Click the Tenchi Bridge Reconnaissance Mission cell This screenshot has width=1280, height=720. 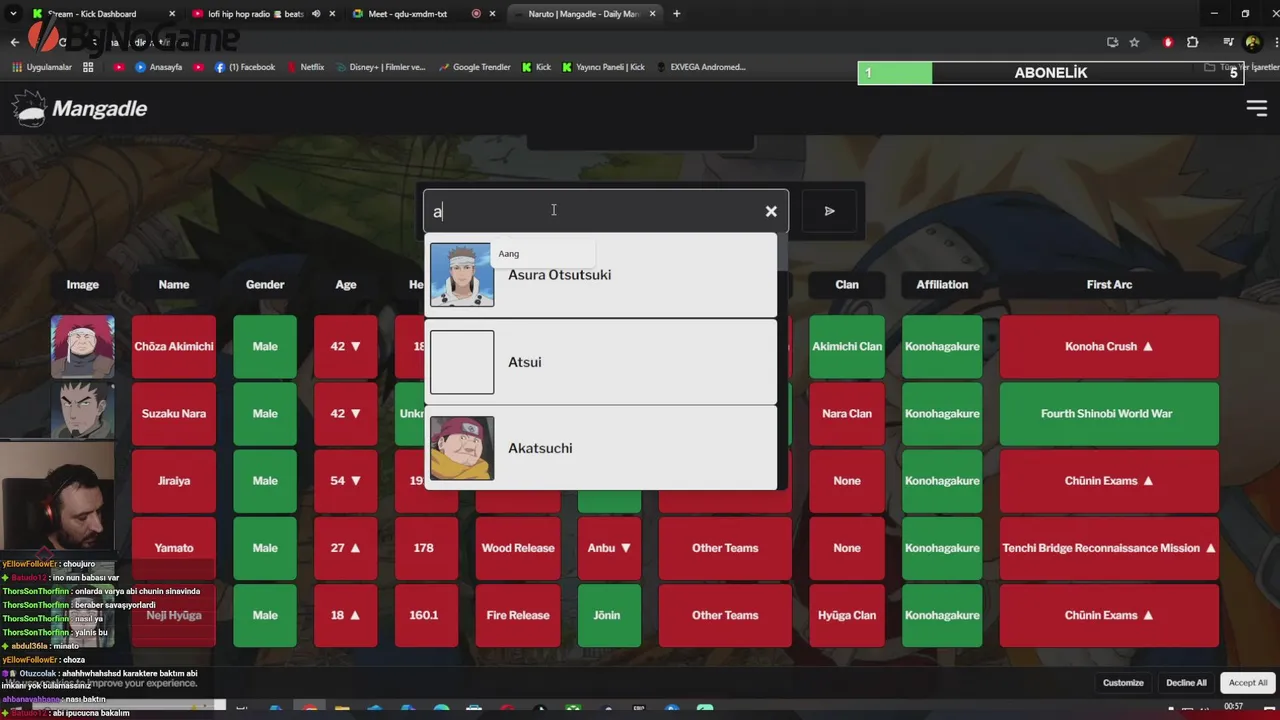tap(1109, 548)
